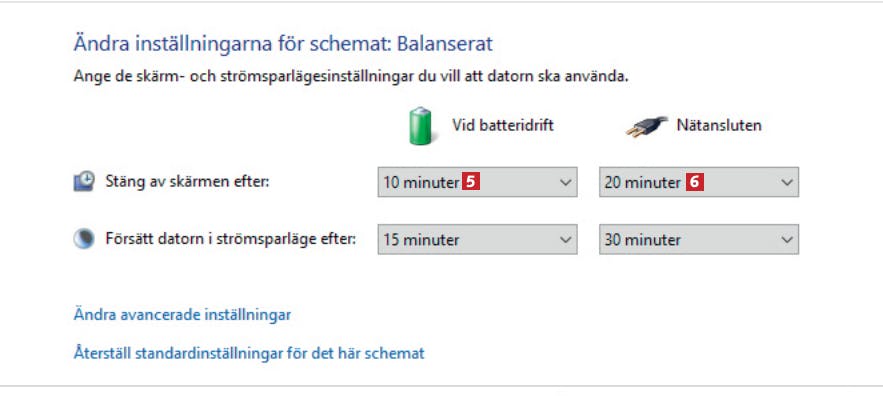Click the chevron arrow on the 10 minuter box
The image size is (883, 396).
565,183
